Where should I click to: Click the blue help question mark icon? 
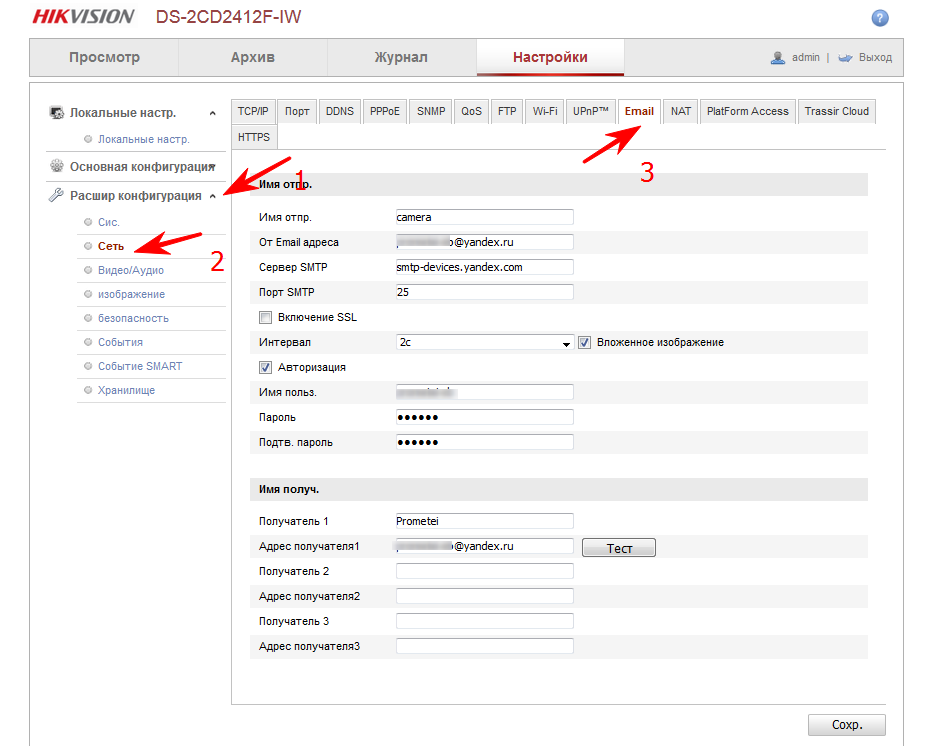[x=880, y=18]
